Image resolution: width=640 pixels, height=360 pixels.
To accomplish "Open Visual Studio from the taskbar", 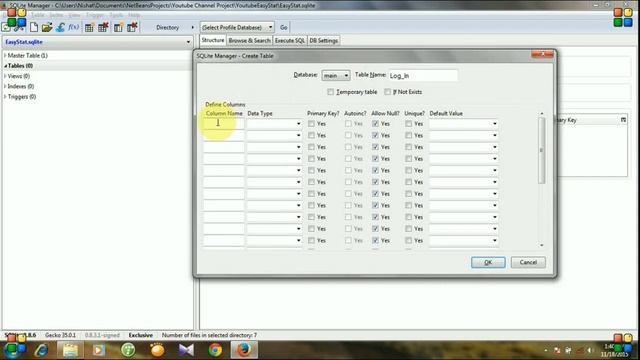I will 186,350.
